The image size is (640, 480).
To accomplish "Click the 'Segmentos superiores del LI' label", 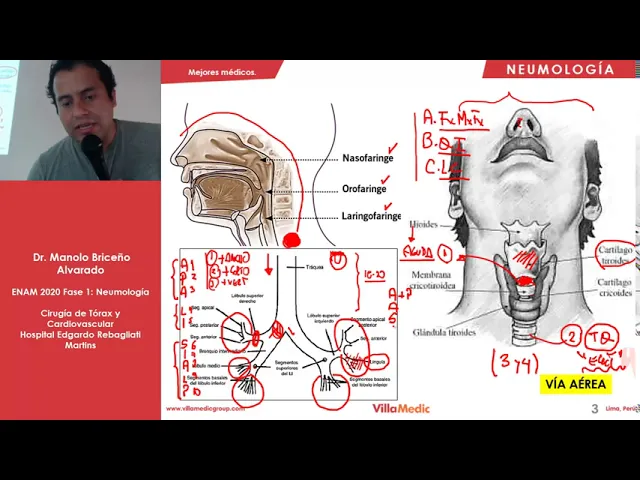I will (287, 368).
